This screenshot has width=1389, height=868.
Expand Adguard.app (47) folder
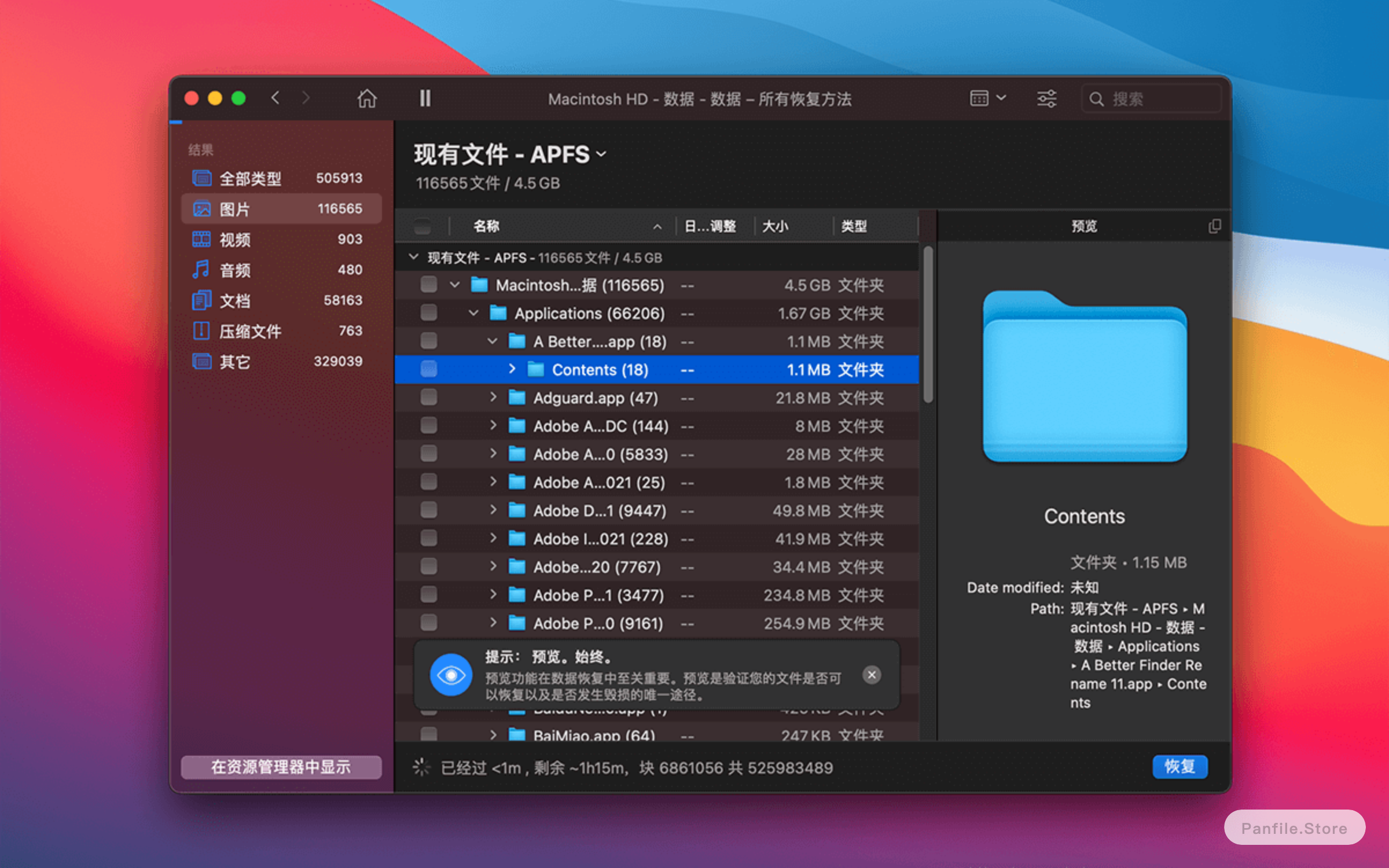(x=493, y=397)
